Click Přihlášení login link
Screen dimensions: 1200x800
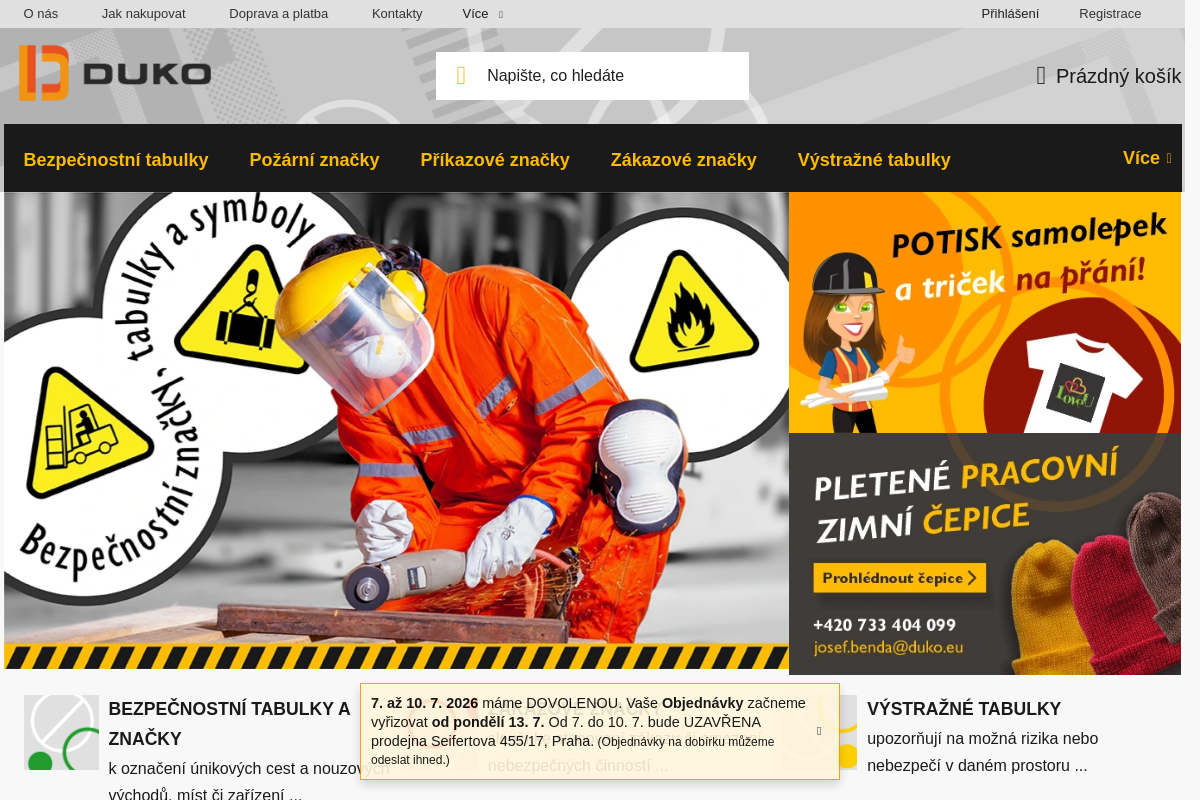point(1010,14)
